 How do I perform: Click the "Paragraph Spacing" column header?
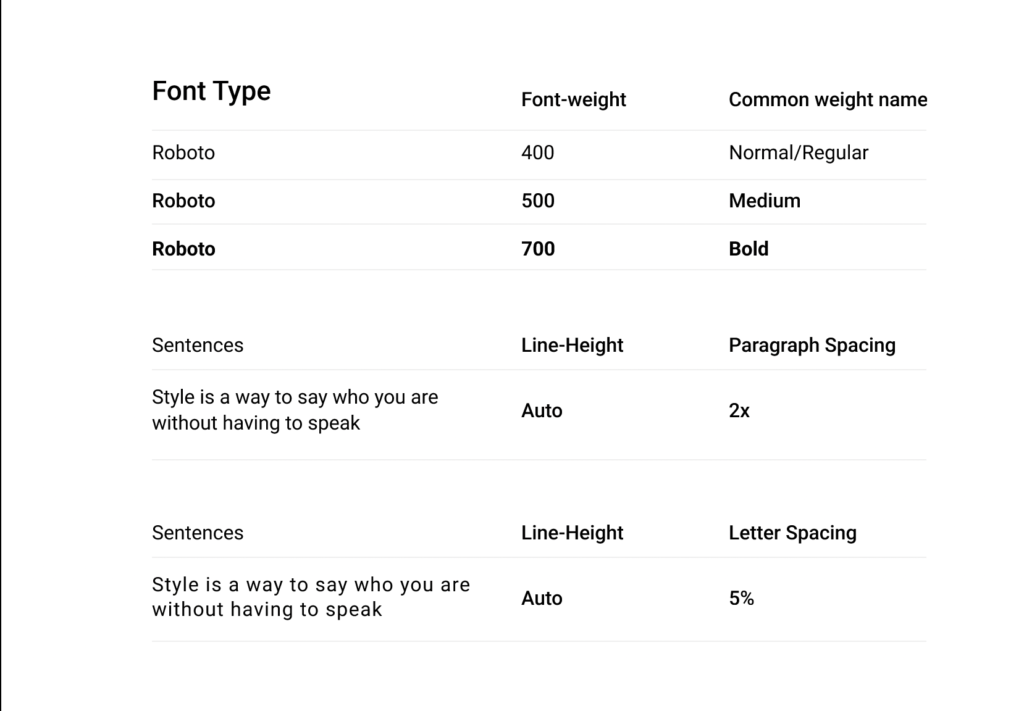(x=812, y=345)
